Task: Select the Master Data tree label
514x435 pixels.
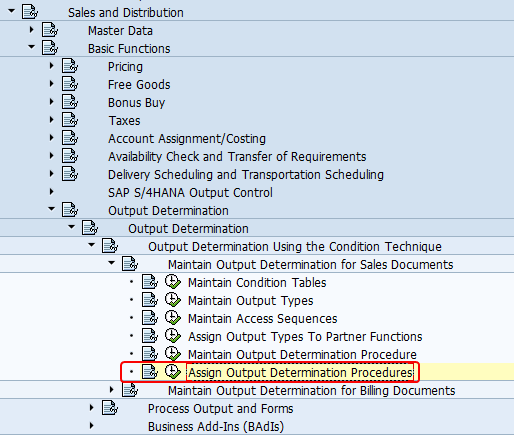Action: (120, 31)
